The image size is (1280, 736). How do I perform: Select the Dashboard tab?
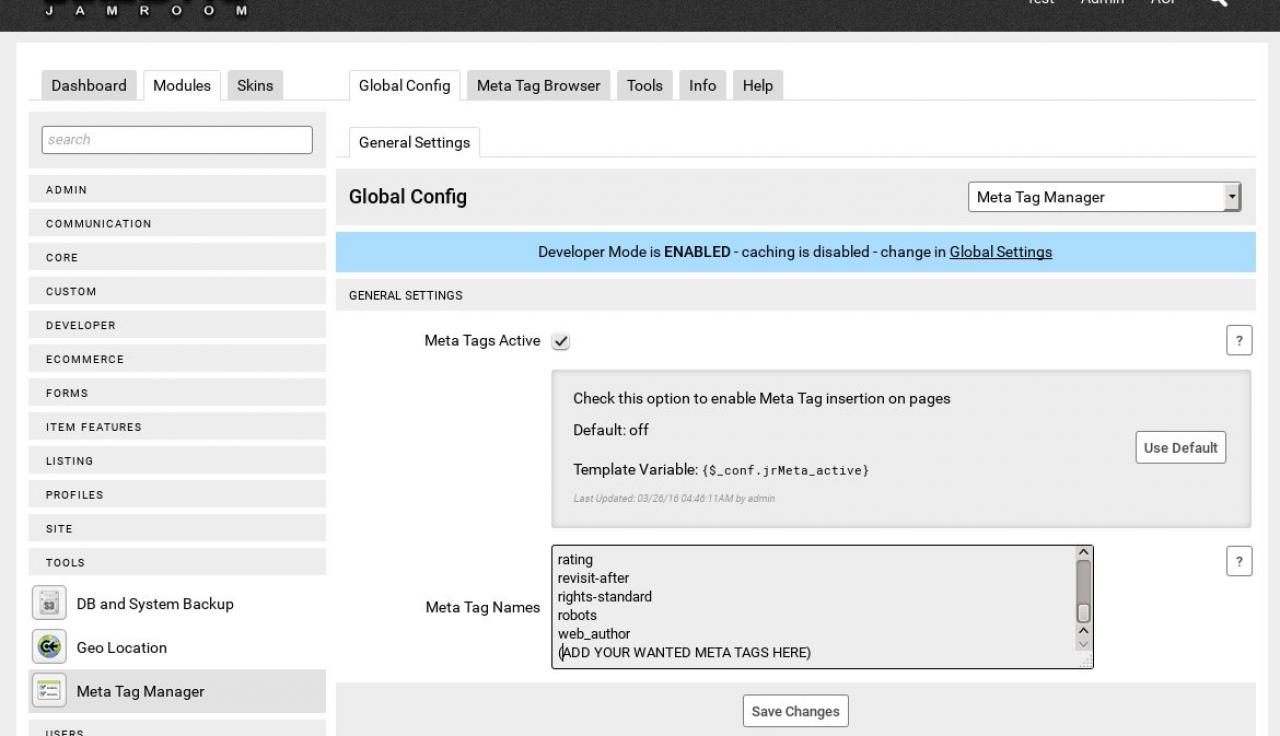tap(89, 86)
